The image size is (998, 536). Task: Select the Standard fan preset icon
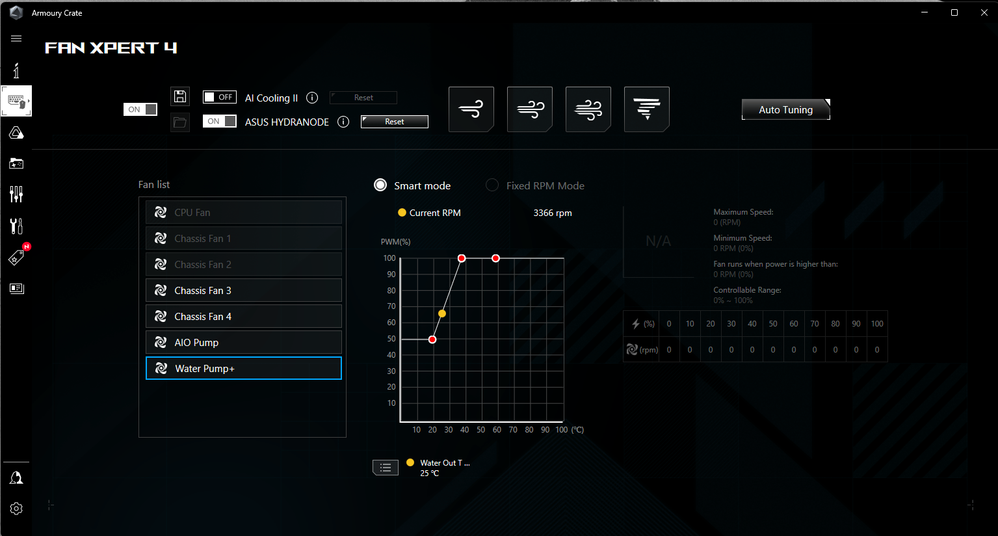(x=530, y=109)
